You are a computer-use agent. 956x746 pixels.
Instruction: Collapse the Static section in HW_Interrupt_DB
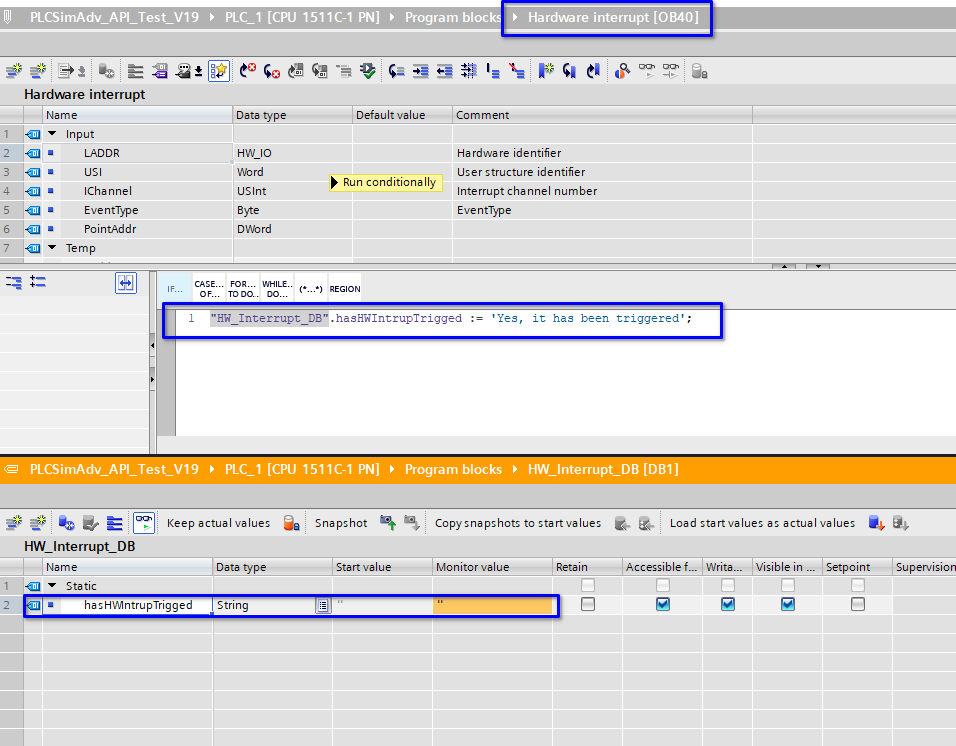click(x=52, y=586)
